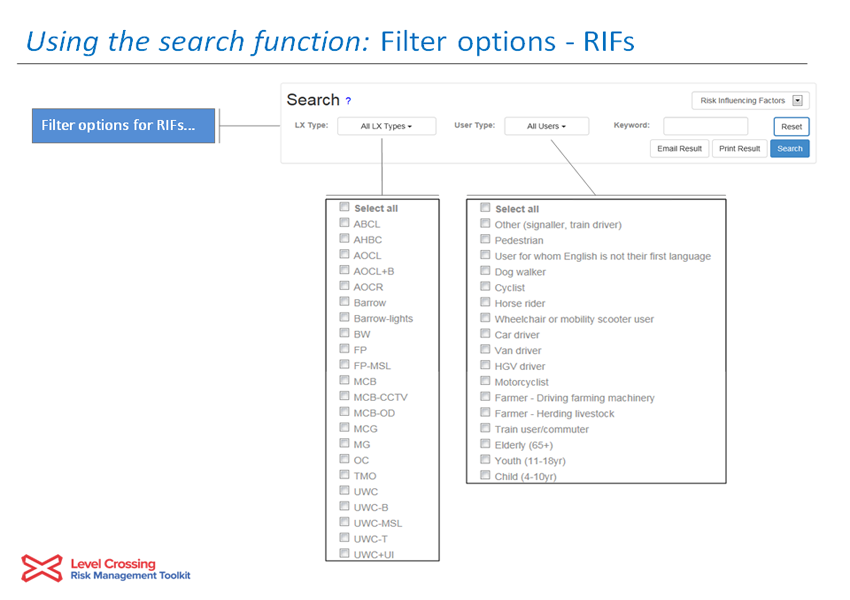Tick Select all in LX types list
Screen dimensions: 850x600
(x=344, y=207)
